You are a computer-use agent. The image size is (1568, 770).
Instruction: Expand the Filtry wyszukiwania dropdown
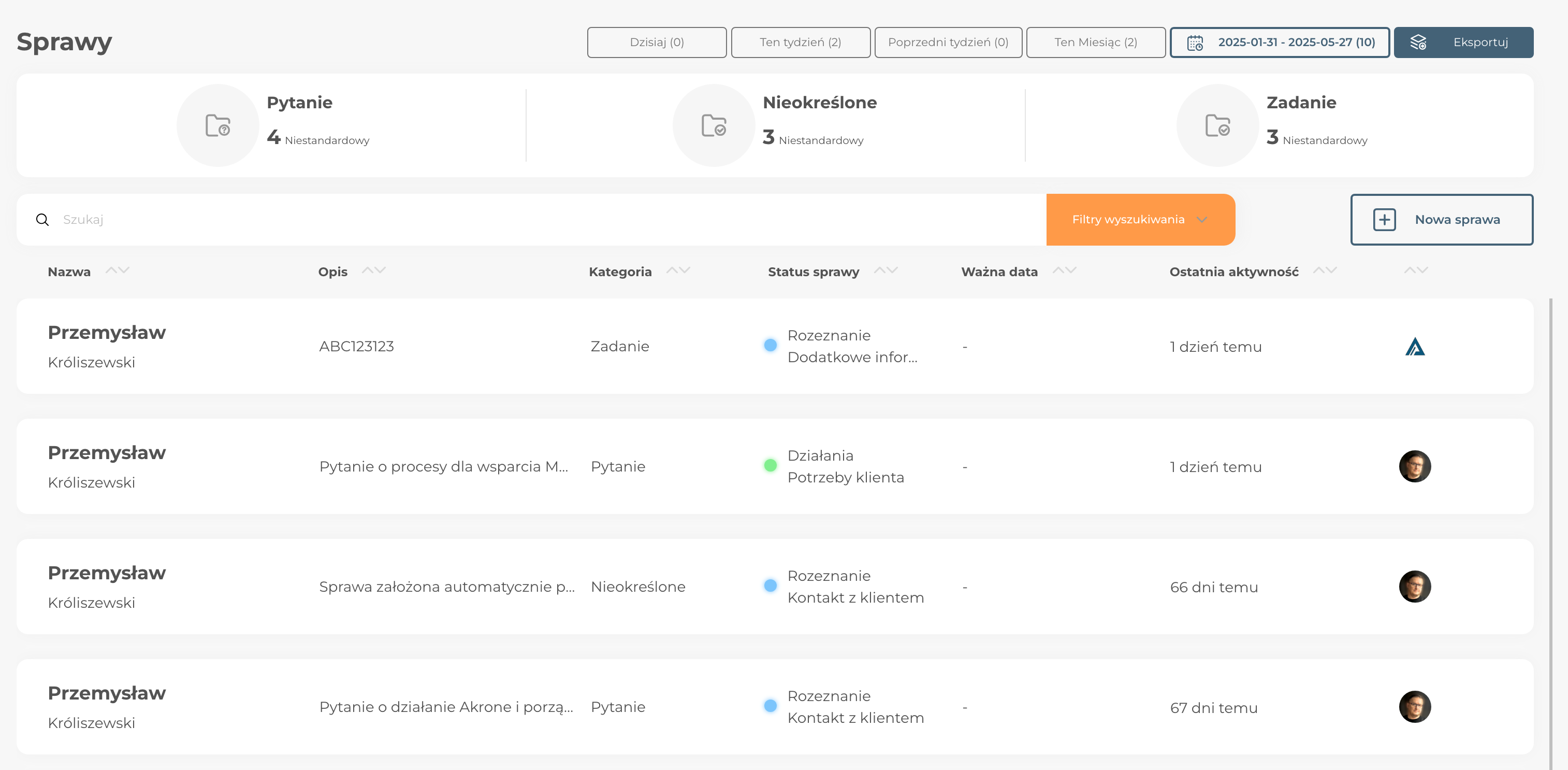tap(1139, 220)
